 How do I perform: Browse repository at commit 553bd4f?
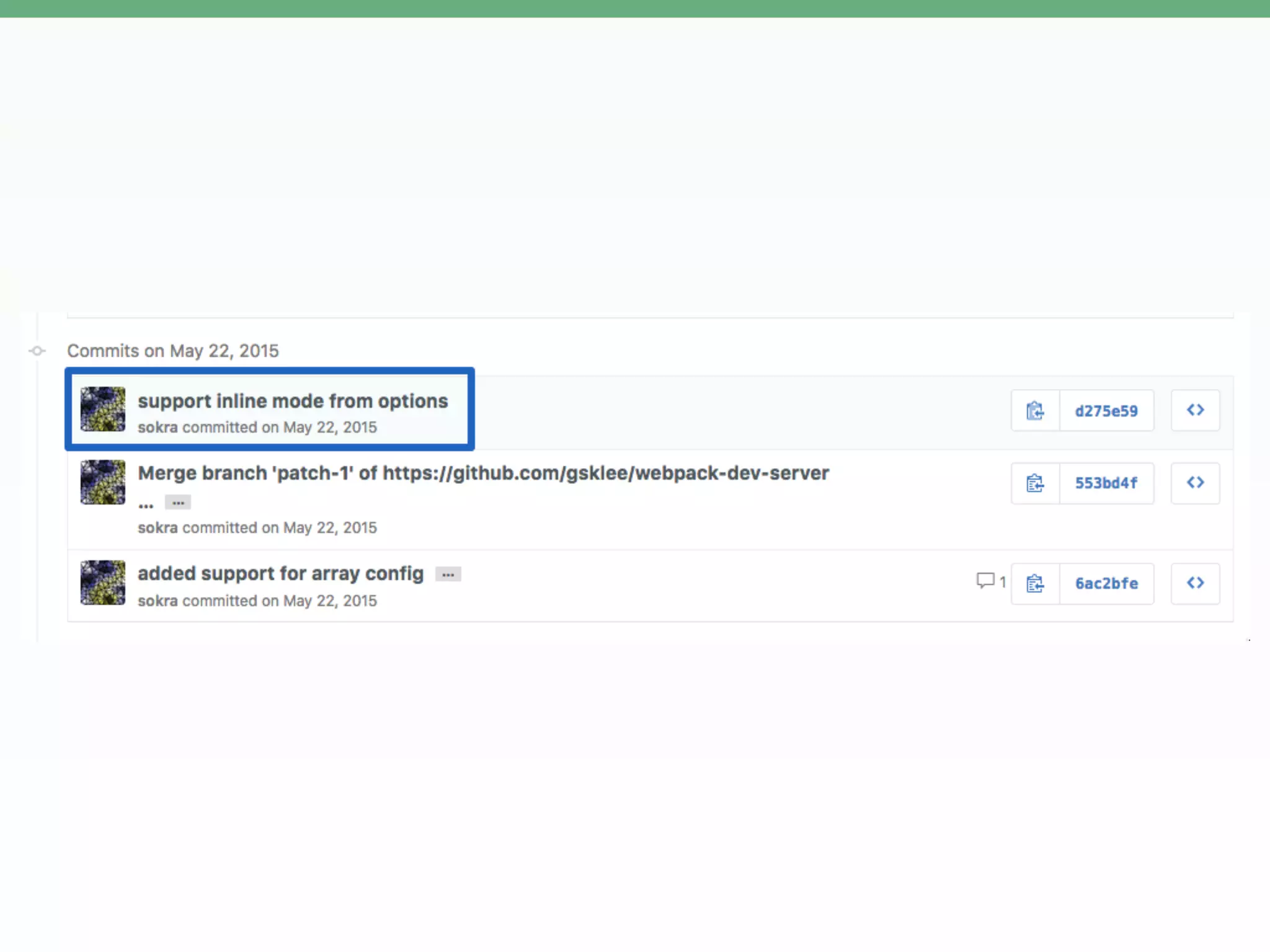[x=1195, y=483]
